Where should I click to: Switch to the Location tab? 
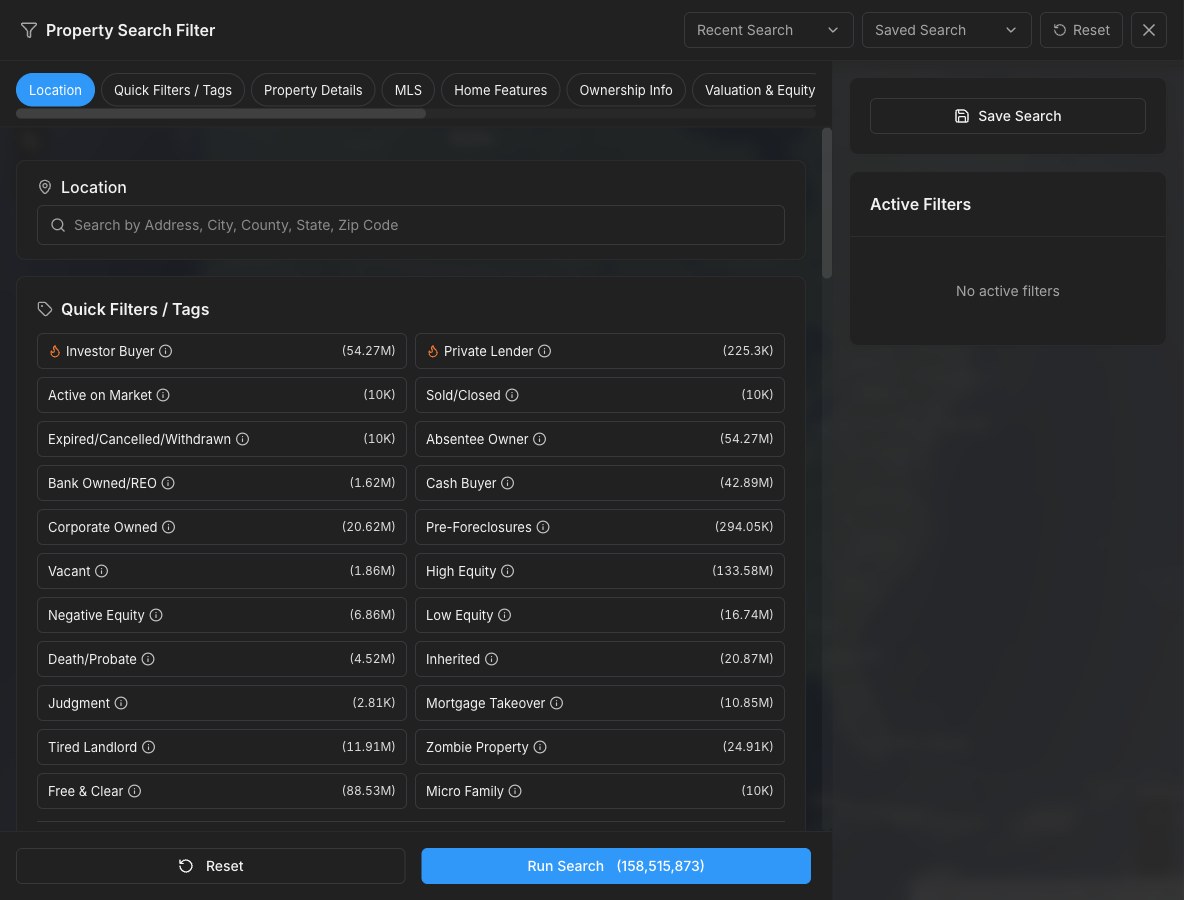[55, 90]
